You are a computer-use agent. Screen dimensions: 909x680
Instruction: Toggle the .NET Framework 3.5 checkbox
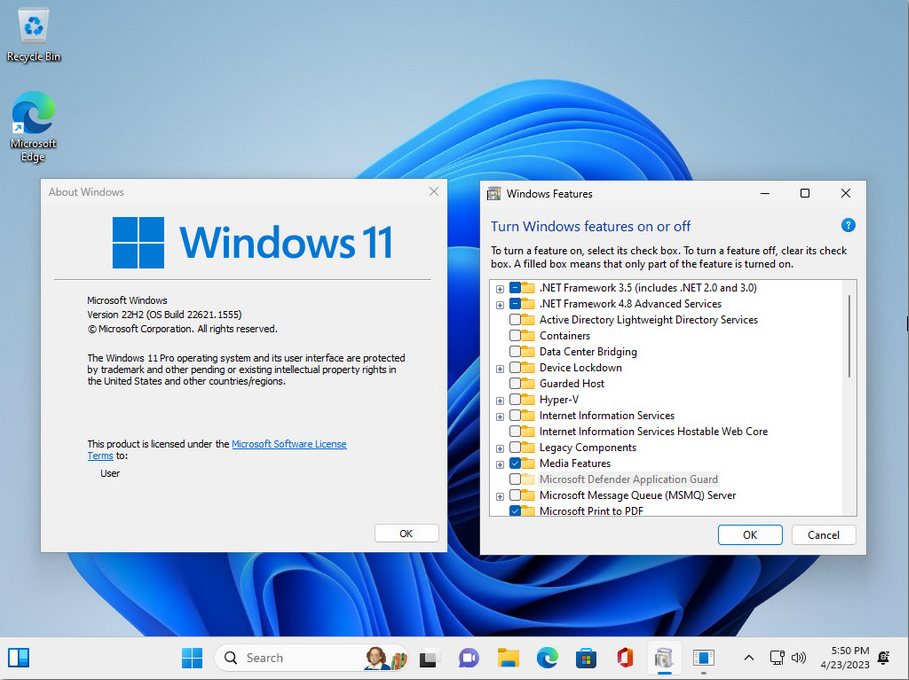pyautogui.click(x=515, y=288)
